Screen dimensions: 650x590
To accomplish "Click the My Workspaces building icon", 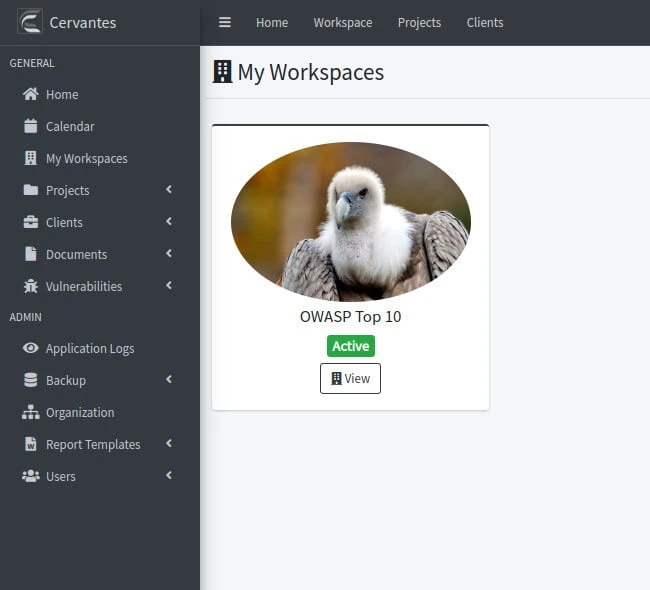I will coord(30,158).
